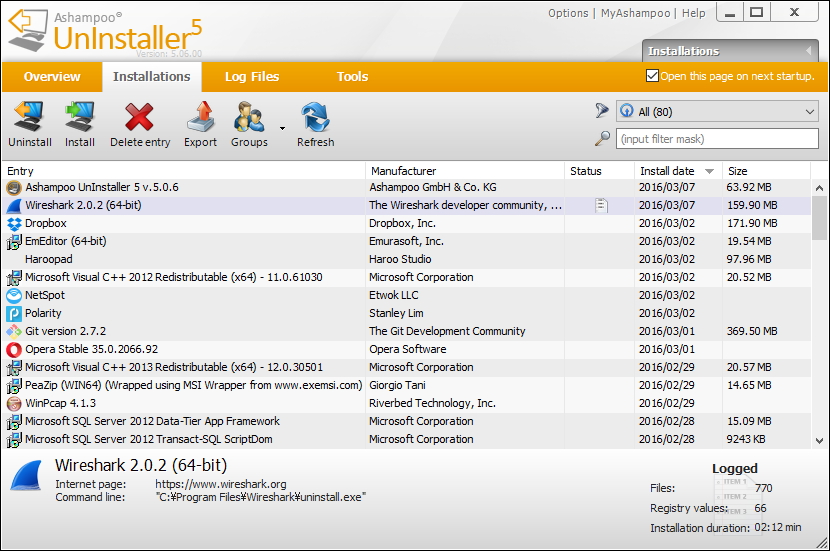Click the Git version 2.7.2 icon

[x=14, y=331]
